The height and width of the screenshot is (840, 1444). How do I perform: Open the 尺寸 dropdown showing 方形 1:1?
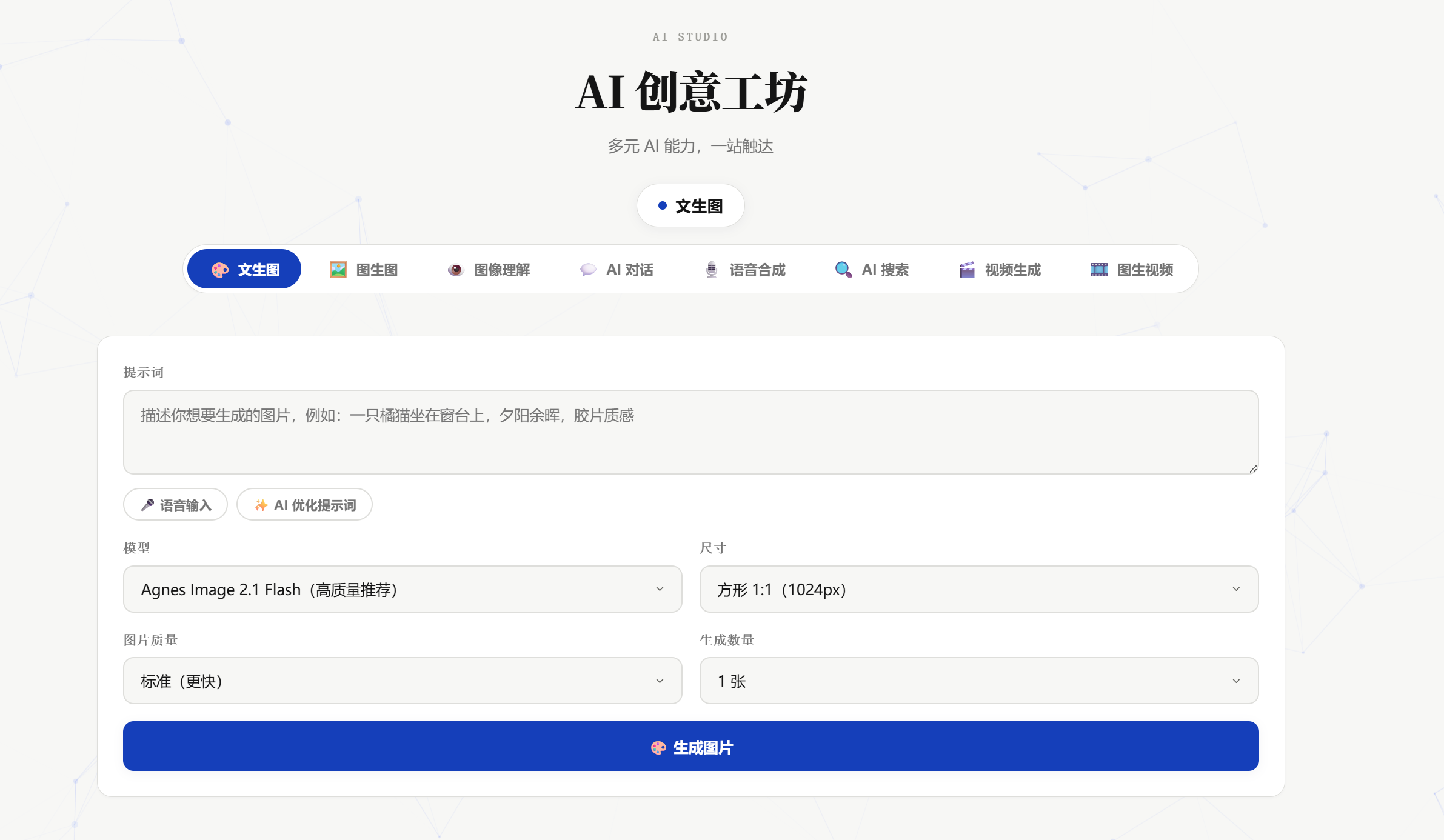click(x=979, y=589)
